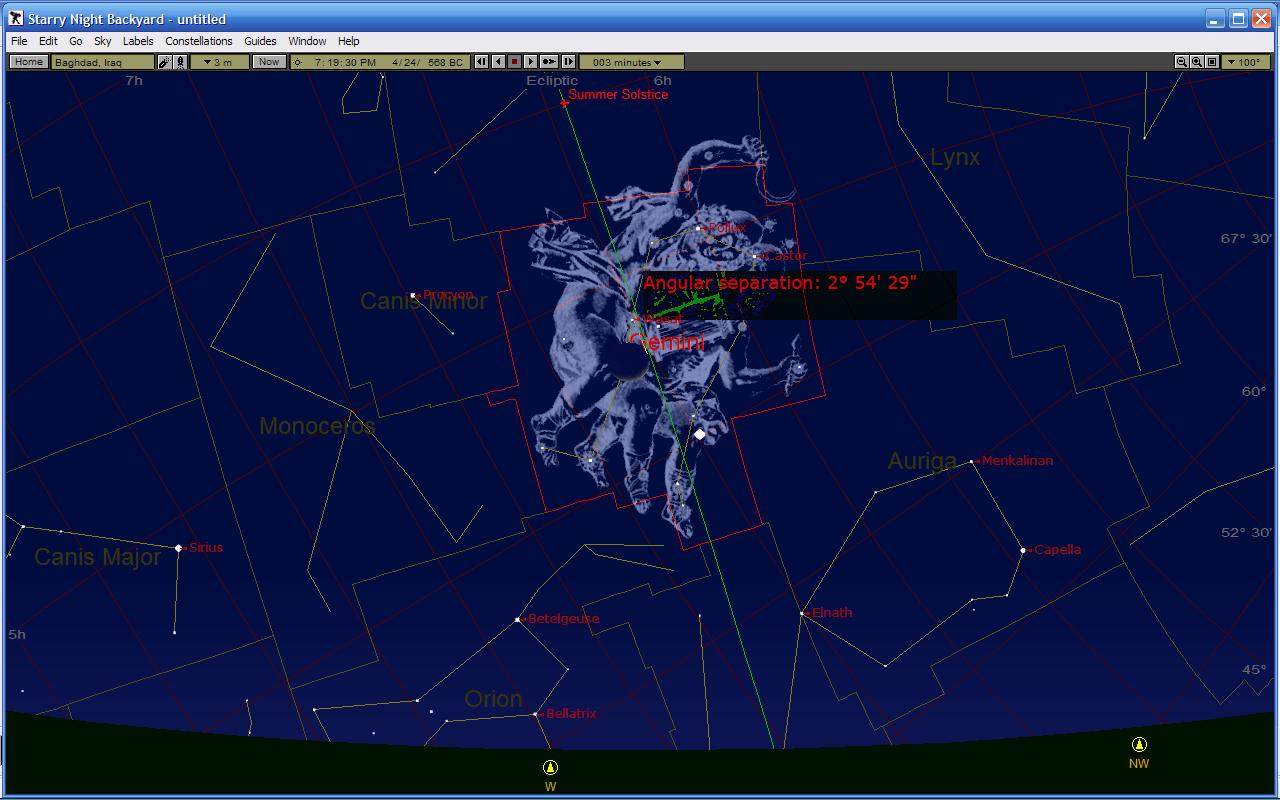Viewport: 1280px width, 800px height.
Task: Click the star Bellatrix
Action: [537, 714]
